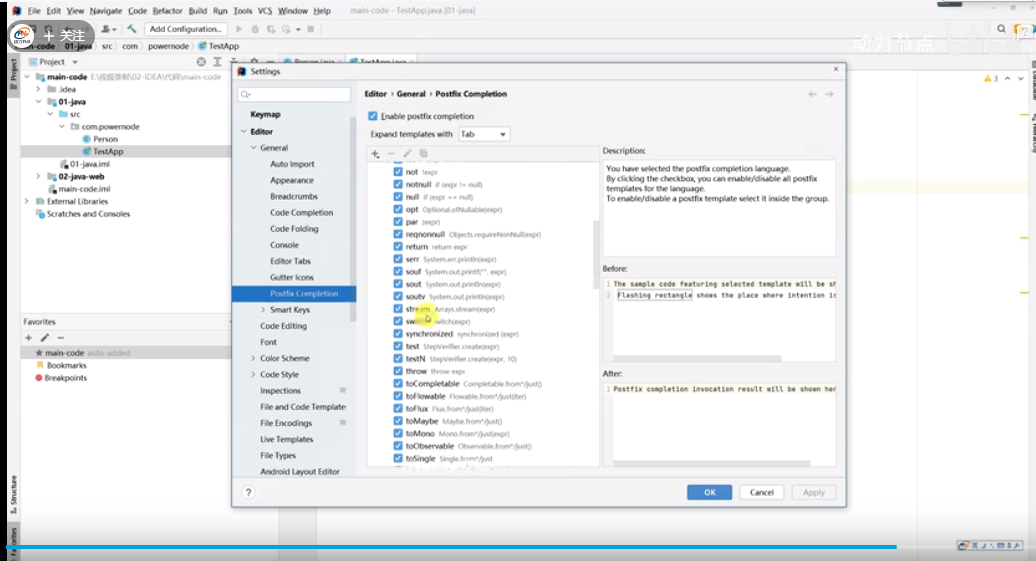Open the Build menu
Viewport: 1036px width, 561px height.
coord(198,11)
